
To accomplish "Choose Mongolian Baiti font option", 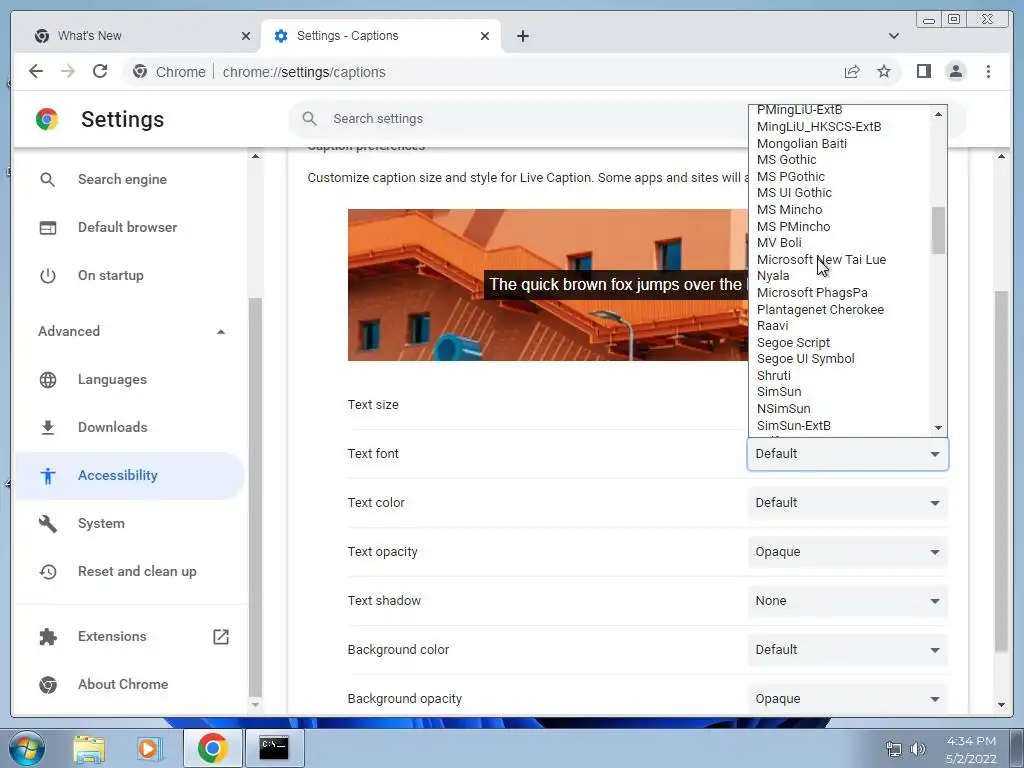I will (801, 144).
